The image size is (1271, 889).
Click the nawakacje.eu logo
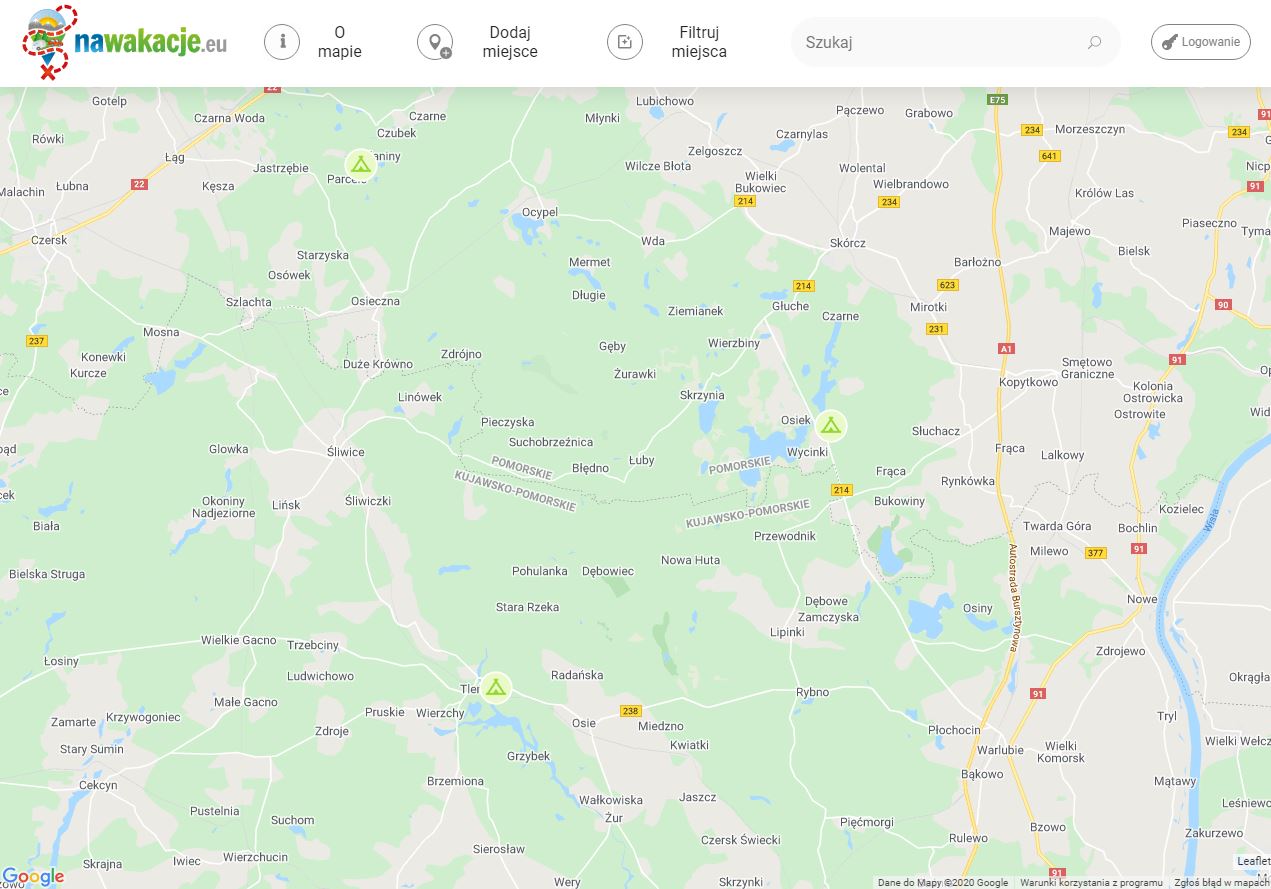124,43
